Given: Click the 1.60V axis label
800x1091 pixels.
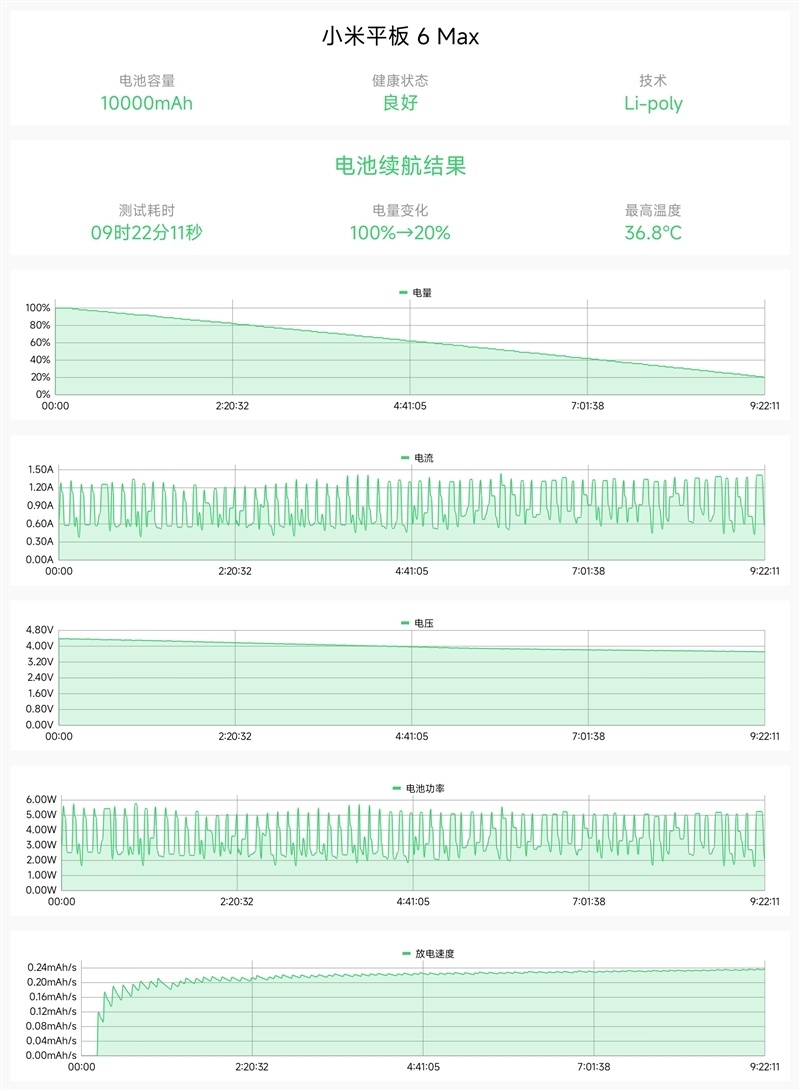Looking at the screenshot, I should tap(40, 693).
